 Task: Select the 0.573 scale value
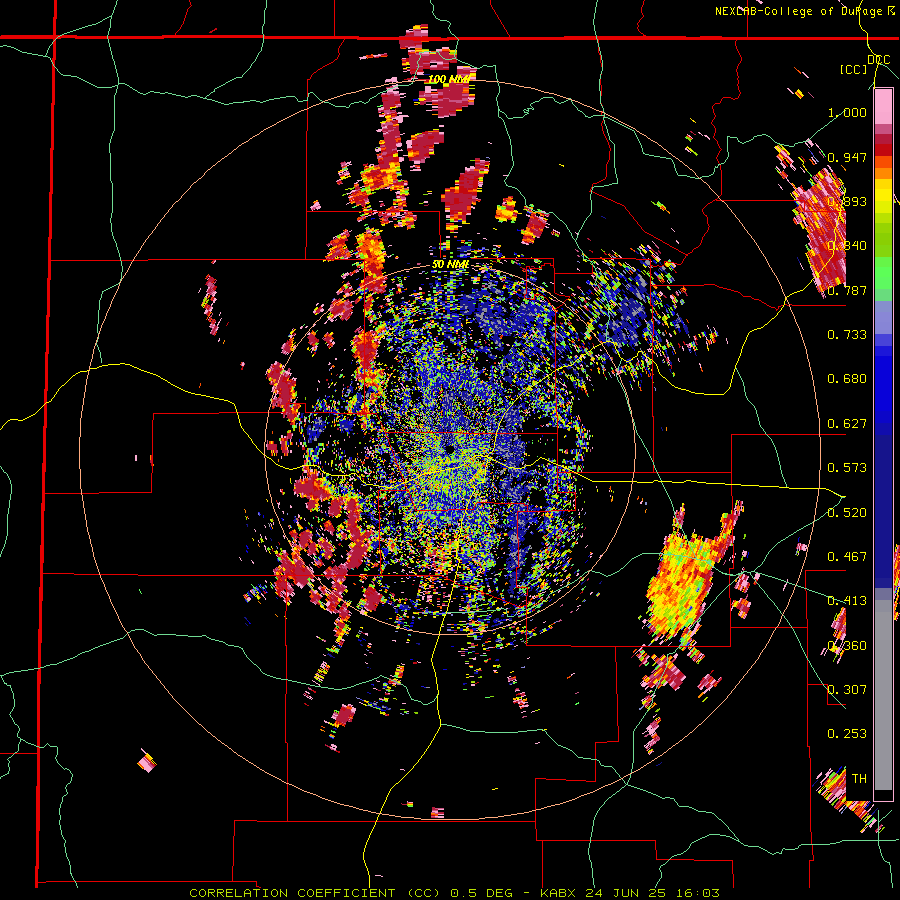(847, 468)
